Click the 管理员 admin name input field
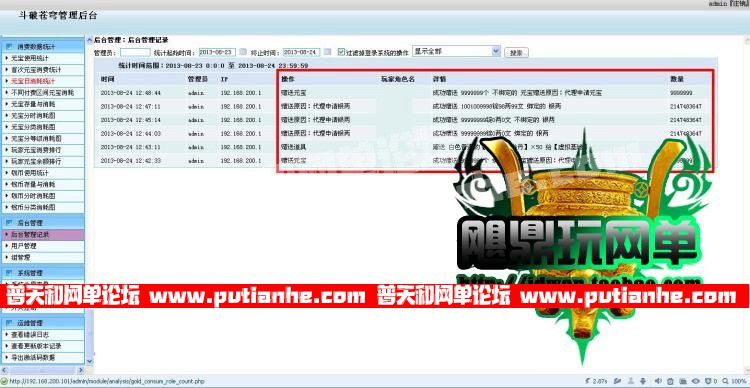Viewport: 750px width, 388px height. coord(135,52)
